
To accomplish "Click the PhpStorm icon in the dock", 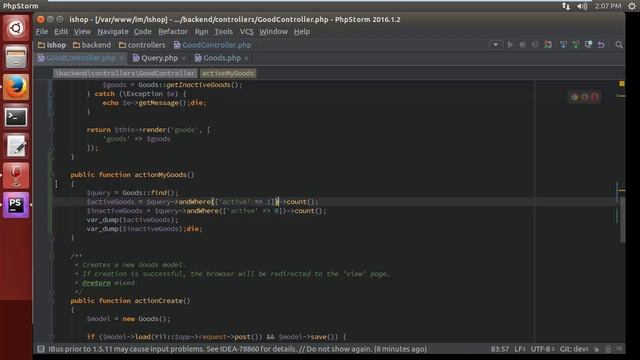I will point(16,205).
